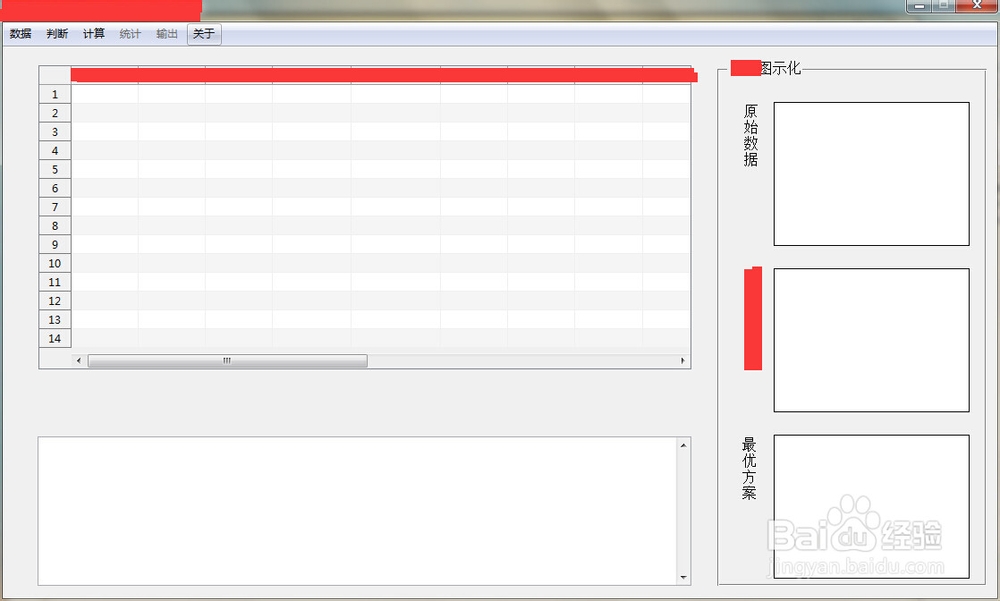This screenshot has width=1000, height=601.
Task: Click the preview box between 原始数据 and 最优方案
Action: [x=871, y=340]
